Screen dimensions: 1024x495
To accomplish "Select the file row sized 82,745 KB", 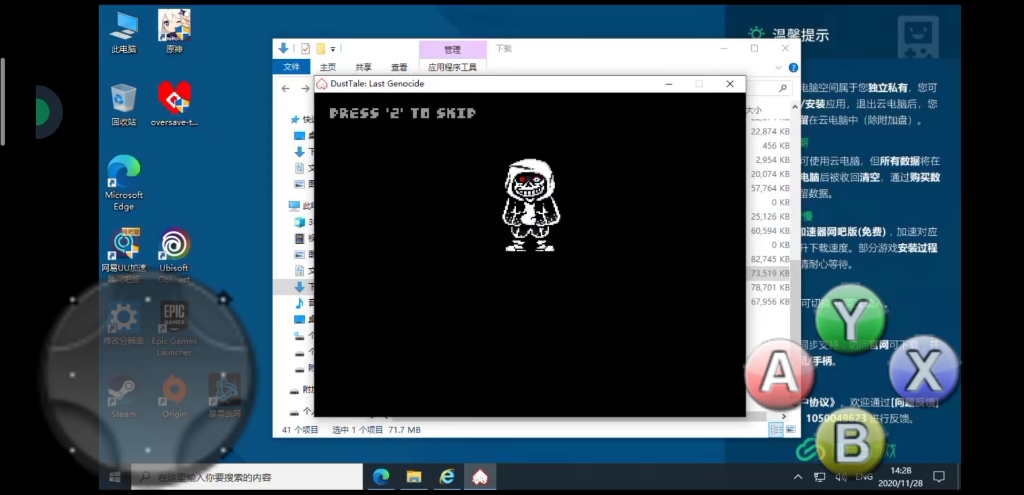I will [768, 259].
